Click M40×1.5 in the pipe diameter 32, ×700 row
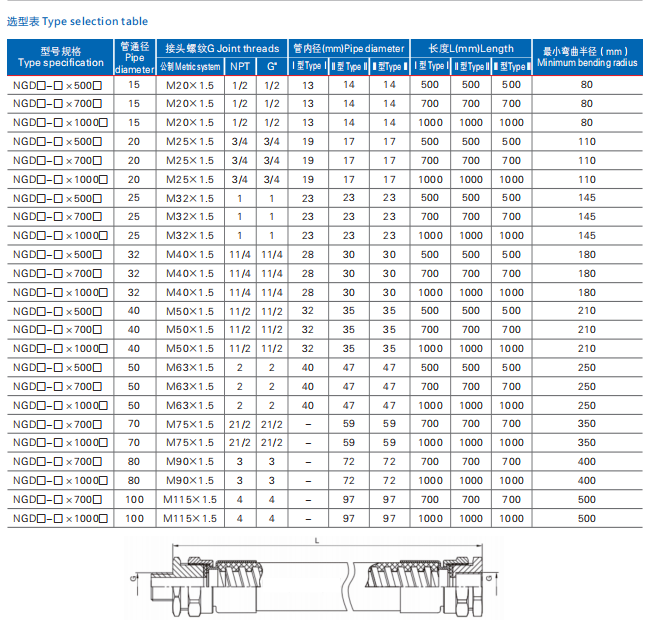 (190, 273)
